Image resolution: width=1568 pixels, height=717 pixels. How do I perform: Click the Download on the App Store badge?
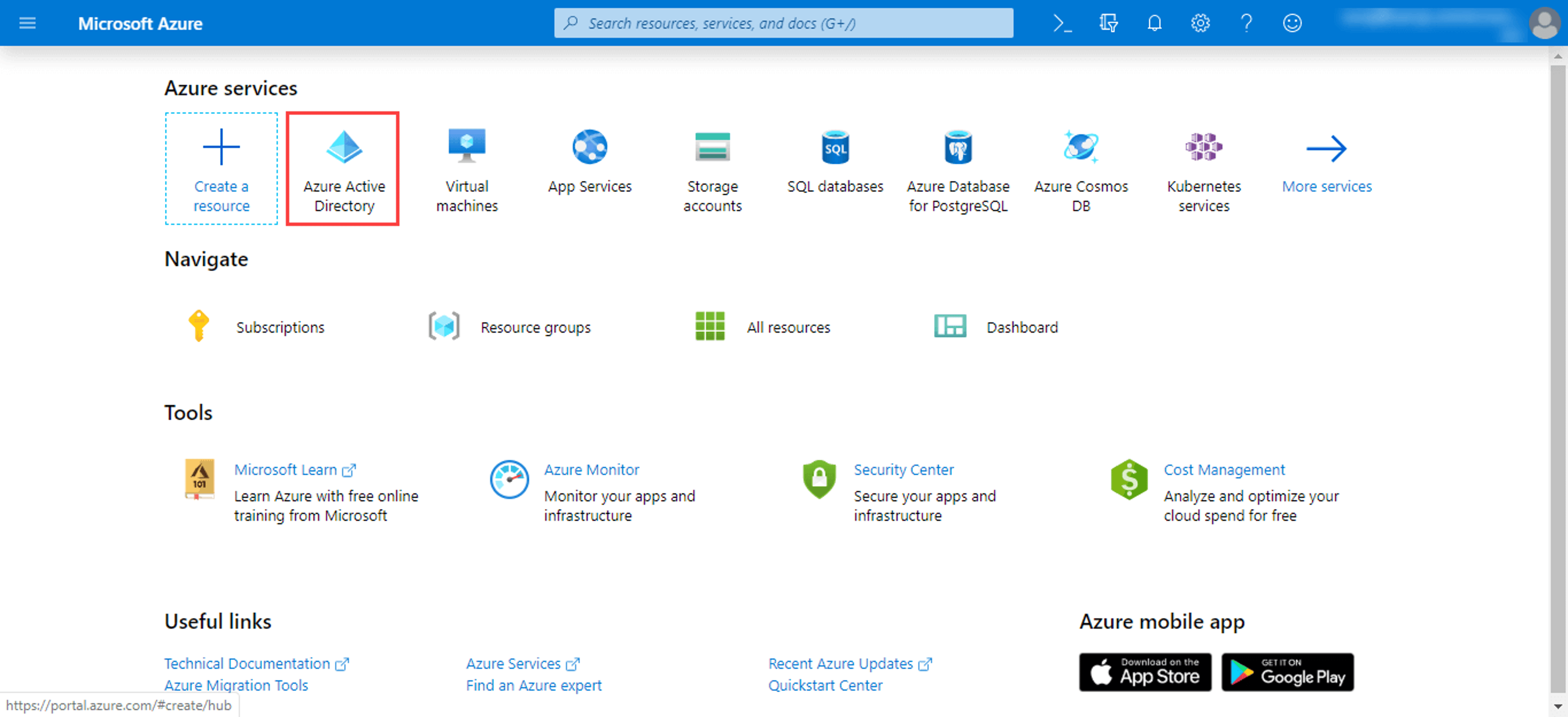pos(1145,672)
